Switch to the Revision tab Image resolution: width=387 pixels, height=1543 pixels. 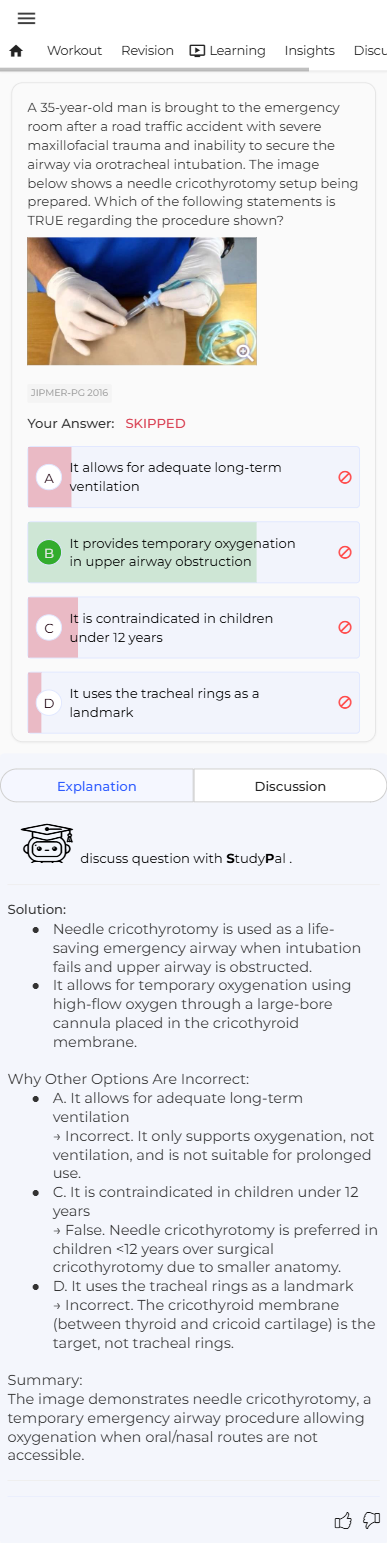147,50
